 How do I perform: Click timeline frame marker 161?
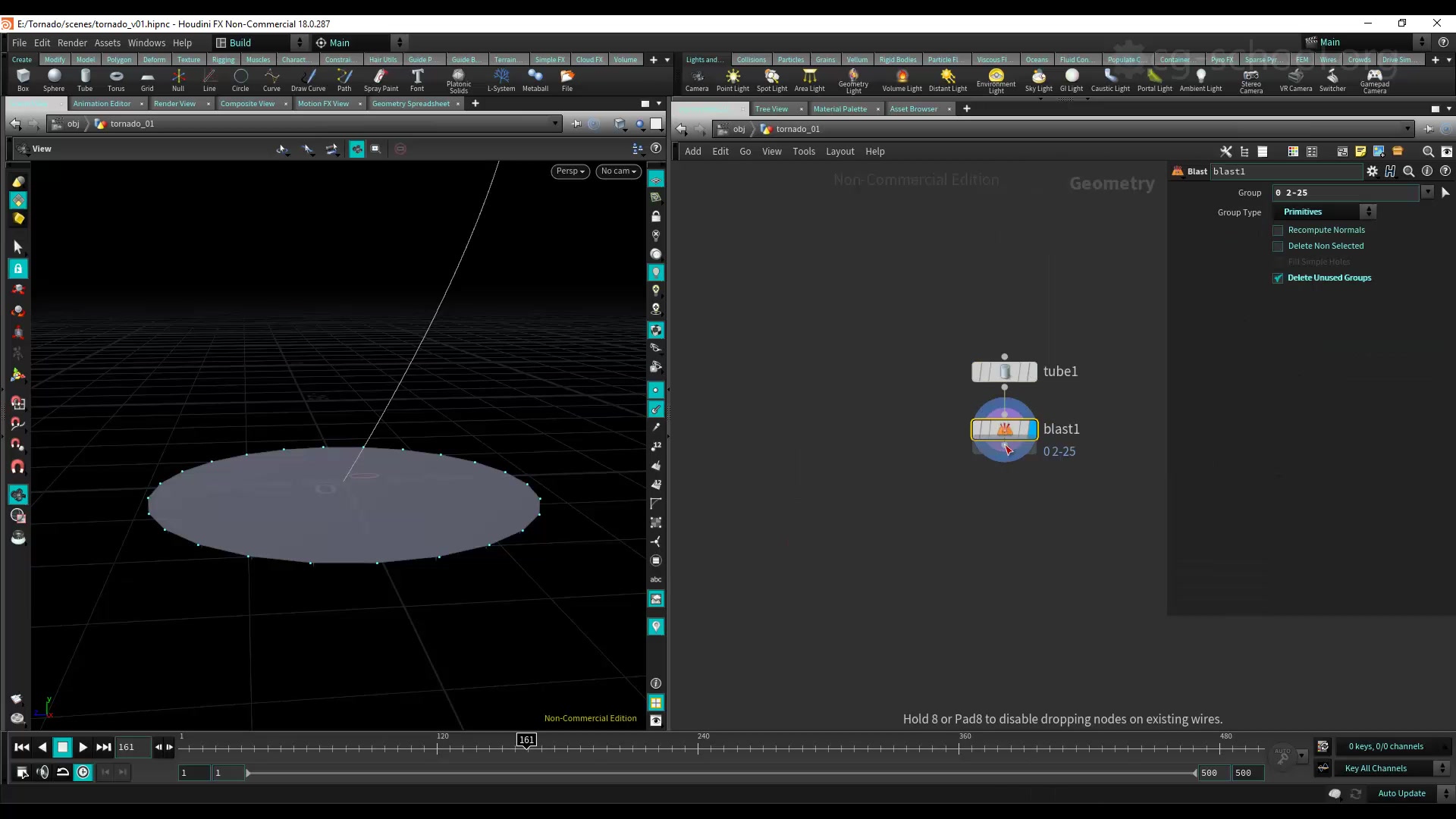coord(526,739)
